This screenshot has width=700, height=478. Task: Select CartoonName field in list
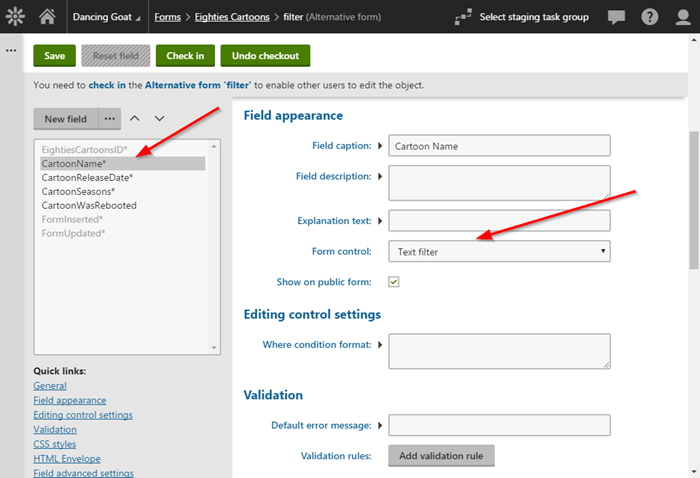(x=123, y=163)
